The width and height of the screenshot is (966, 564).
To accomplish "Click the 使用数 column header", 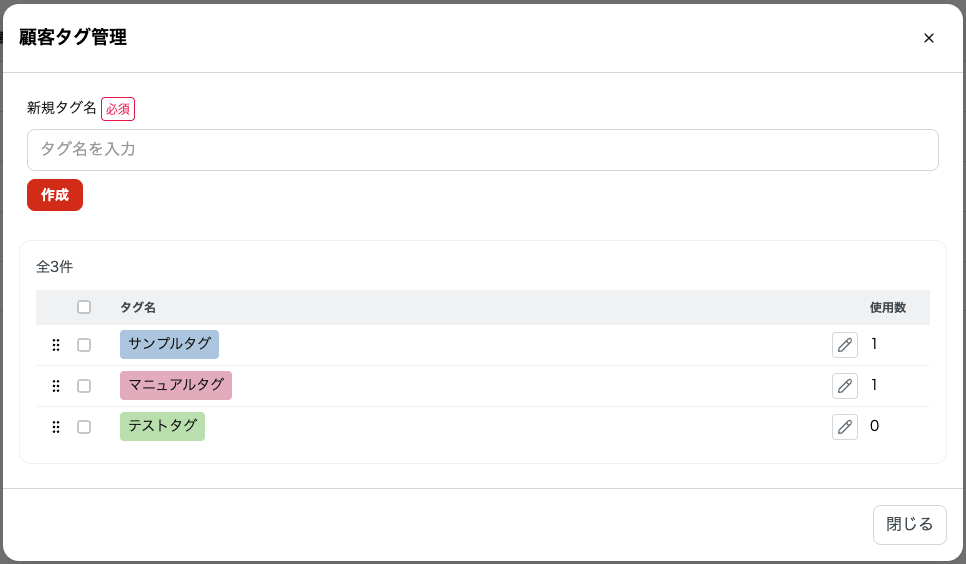I will pos(887,308).
